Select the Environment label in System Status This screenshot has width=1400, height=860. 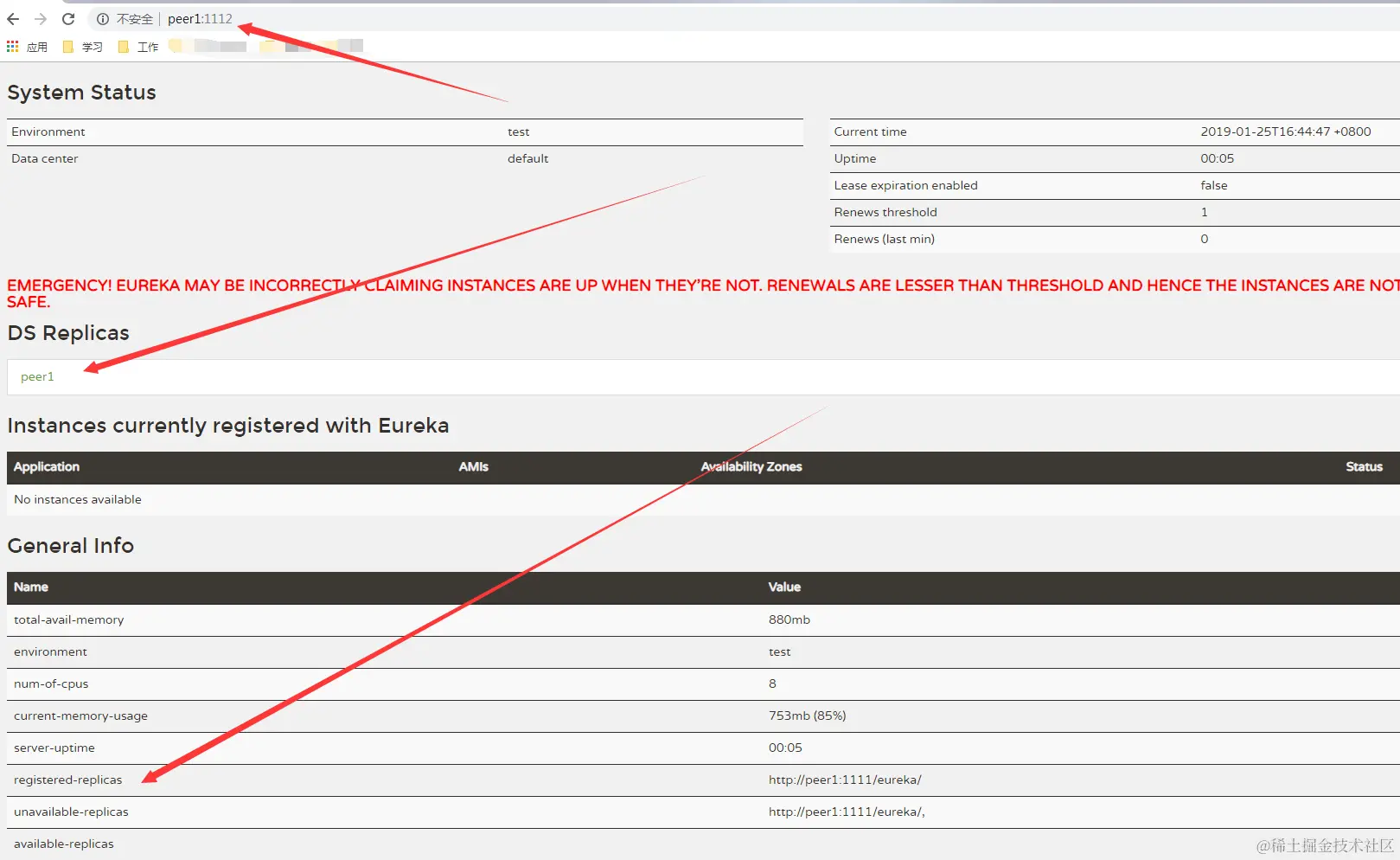pyautogui.click(x=48, y=132)
